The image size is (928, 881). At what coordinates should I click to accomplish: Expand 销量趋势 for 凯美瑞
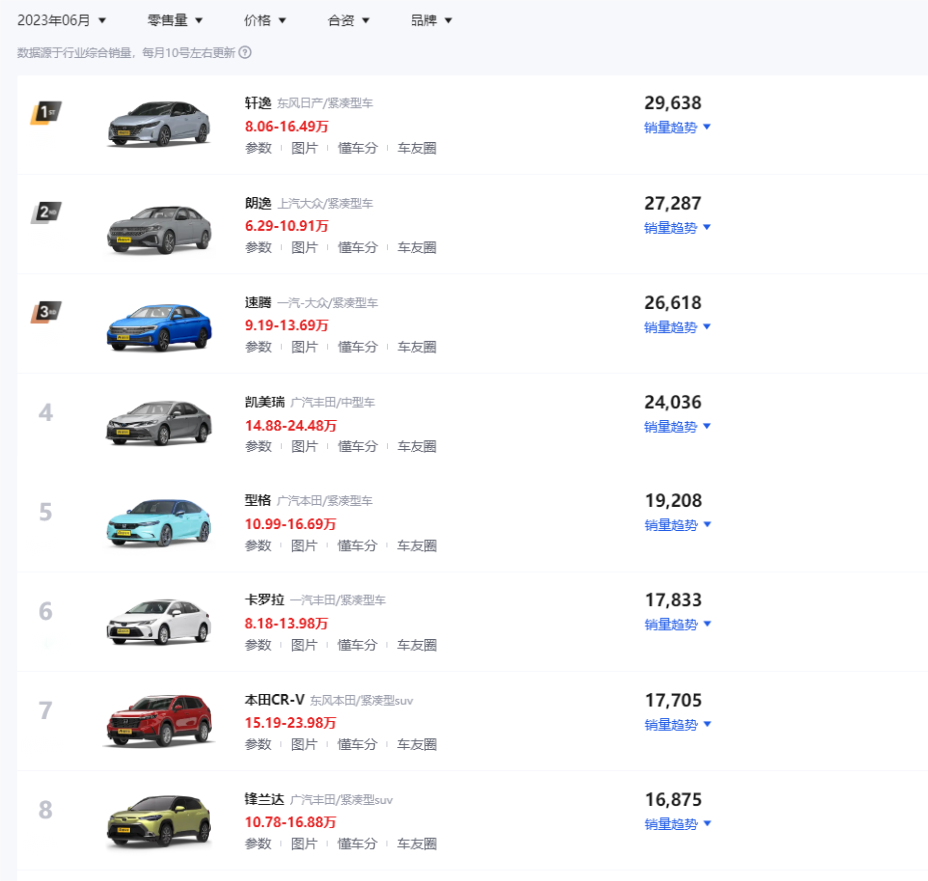coord(677,426)
